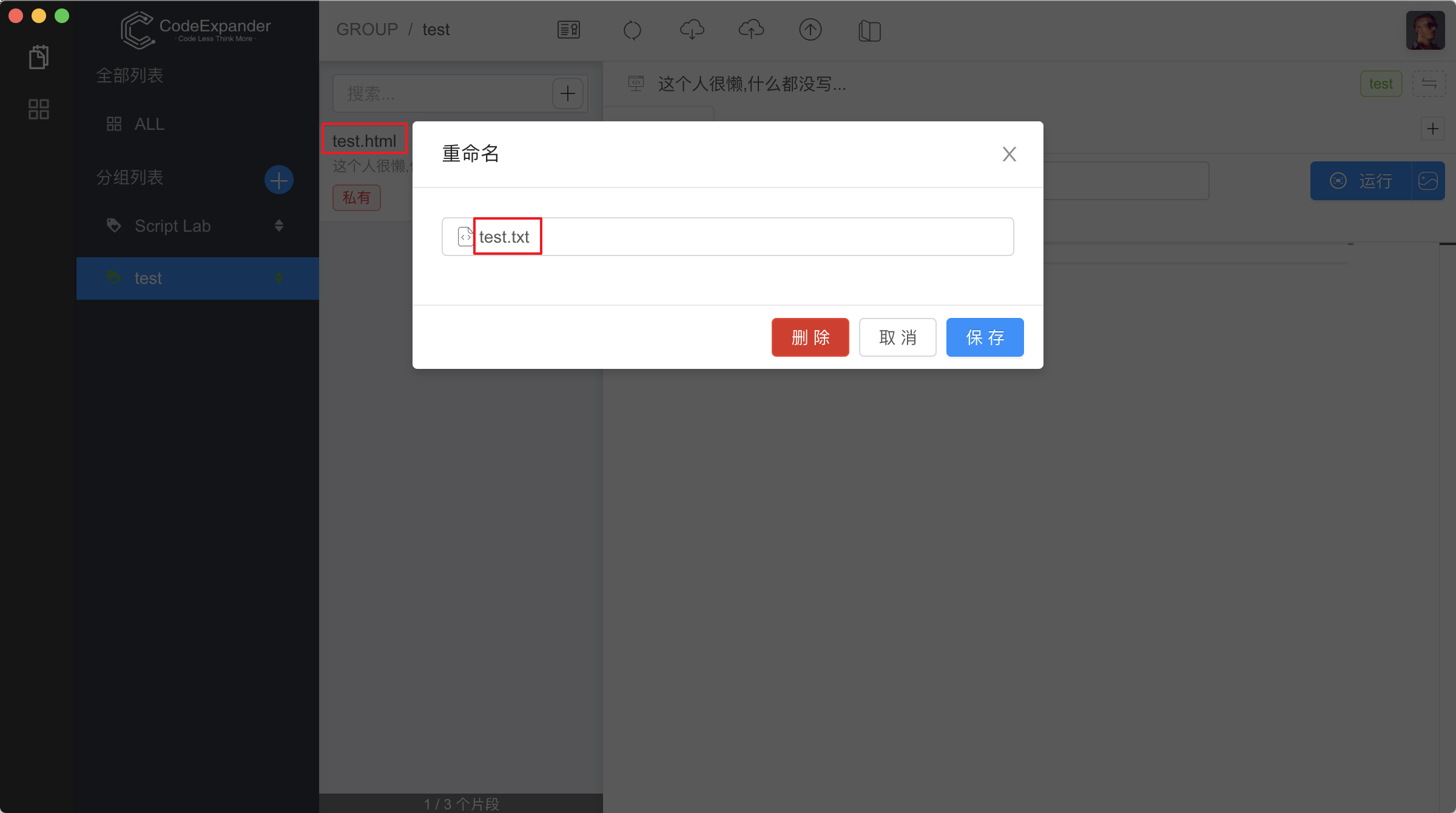Click the file type icon in rename field
The height and width of the screenshot is (813, 1456).
pyautogui.click(x=465, y=237)
